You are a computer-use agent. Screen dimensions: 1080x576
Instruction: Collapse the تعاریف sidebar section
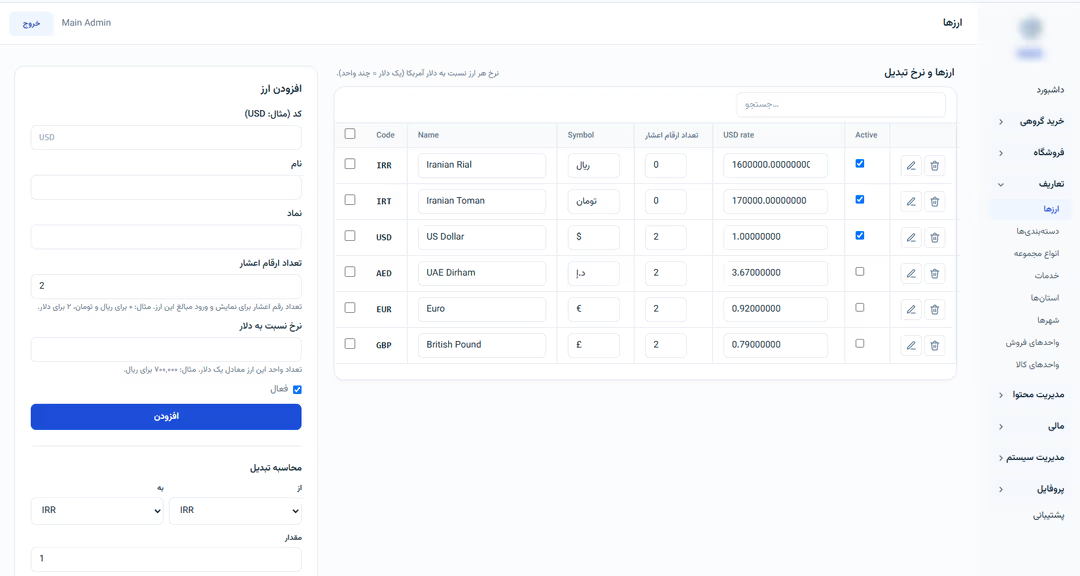(1032, 184)
